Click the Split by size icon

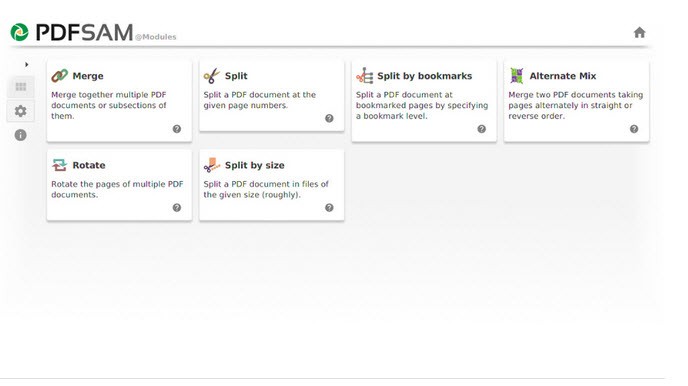click(x=211, y=165)
